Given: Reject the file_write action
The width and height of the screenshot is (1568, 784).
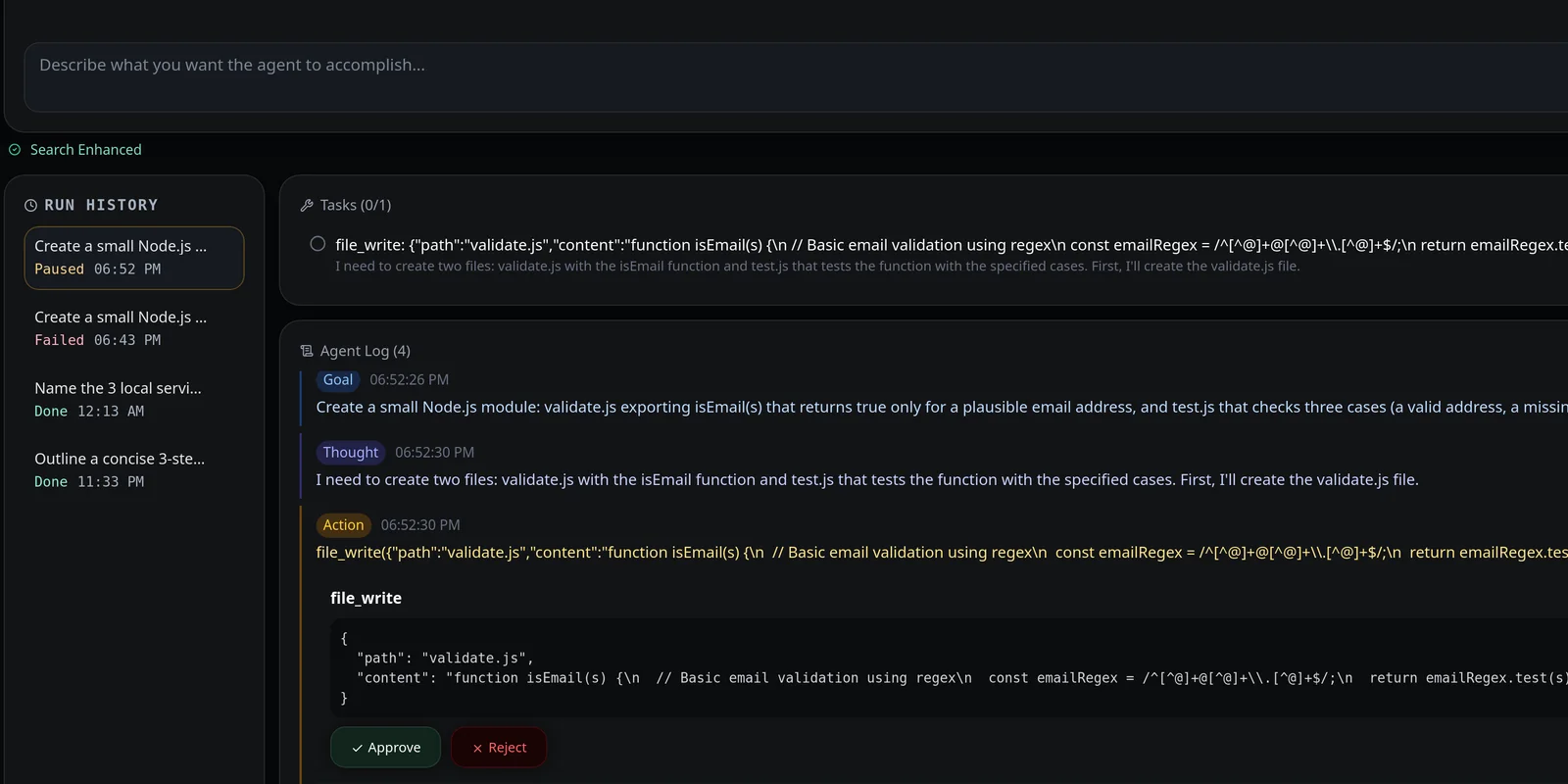Looking at the screenshot, I should tap(499, 748).
